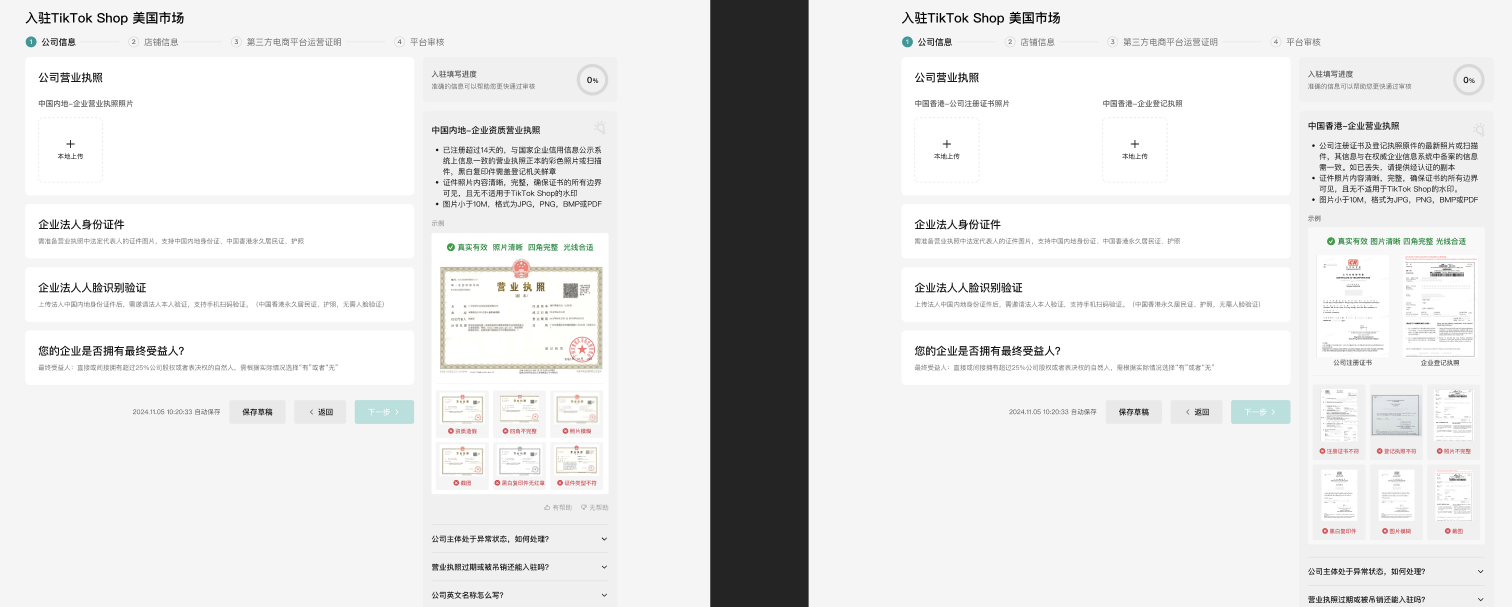The width and height of the screenshot is (1512, 607).
Task: Go to 第三方电商平台运营证明 step on mainland-China page
Action: [294, 42]
